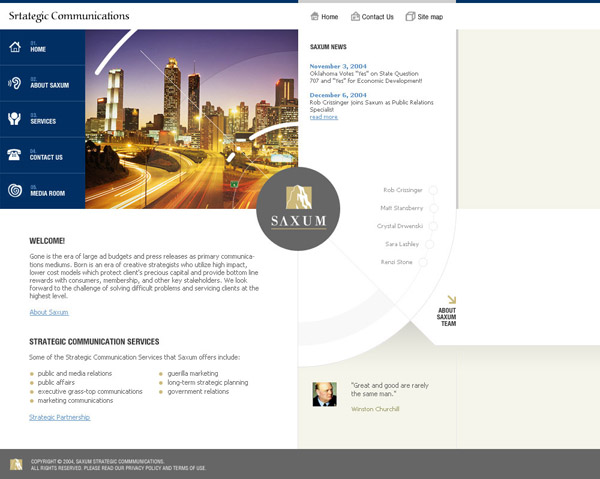Click the ear icon beside About Saxum
This screenshot has width=600, height=479.
tap(15, 83)
